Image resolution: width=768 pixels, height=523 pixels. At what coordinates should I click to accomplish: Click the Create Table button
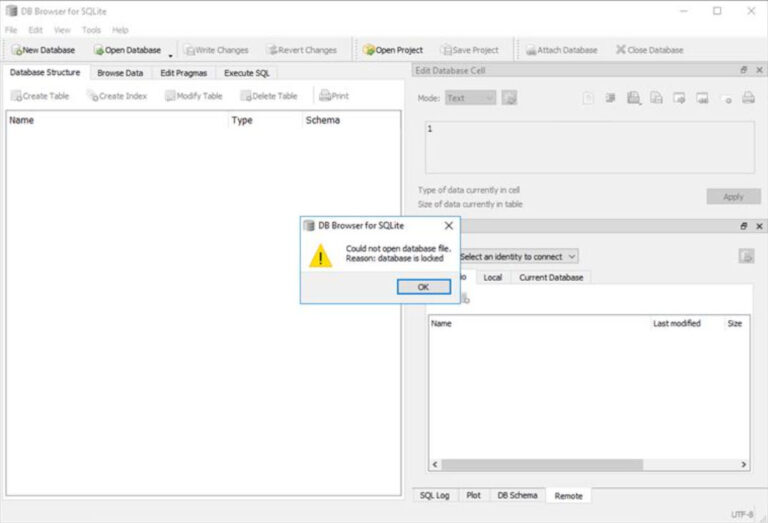(x=40, y=96)
